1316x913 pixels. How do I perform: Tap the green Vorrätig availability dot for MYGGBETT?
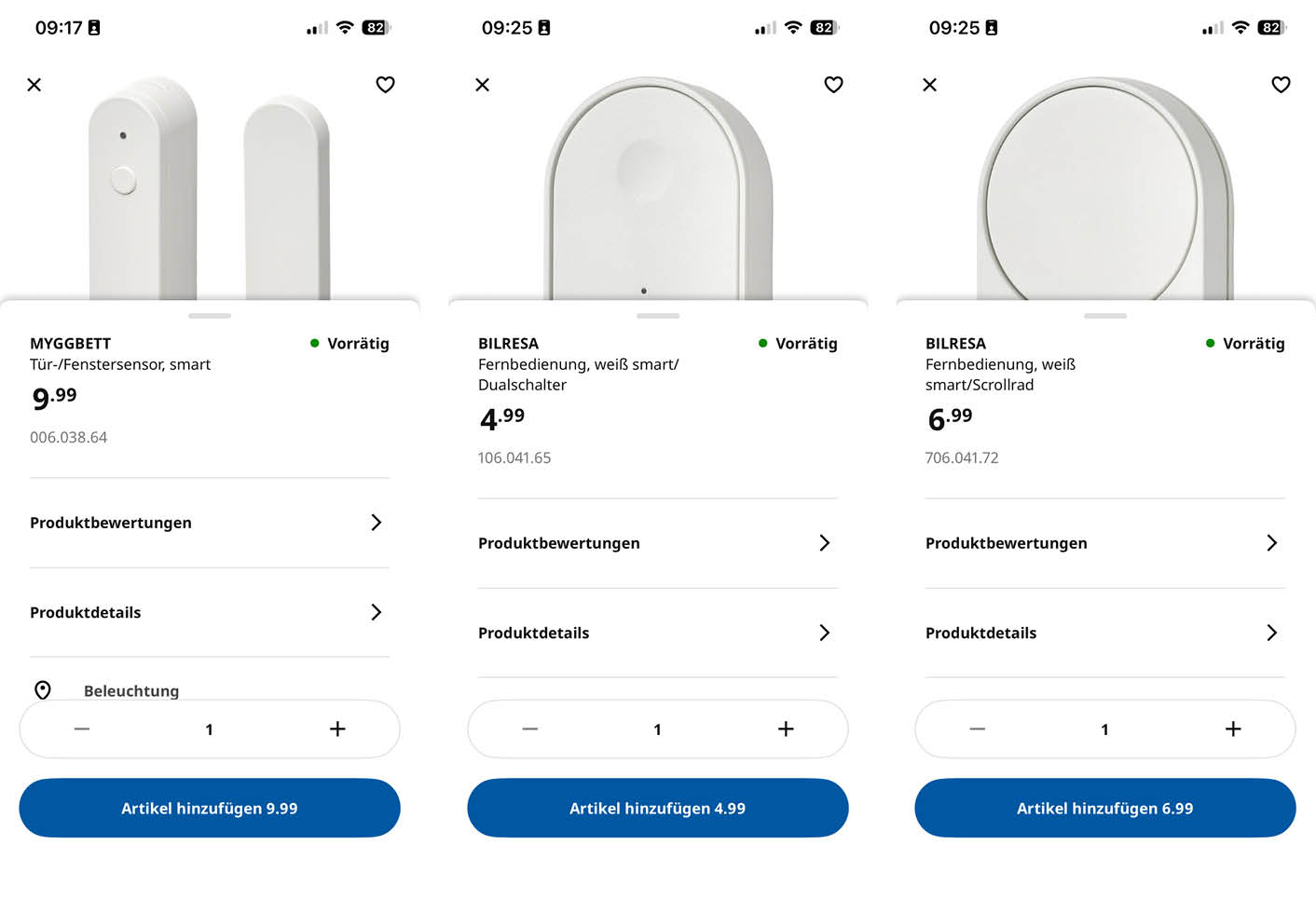coord(314,343)
